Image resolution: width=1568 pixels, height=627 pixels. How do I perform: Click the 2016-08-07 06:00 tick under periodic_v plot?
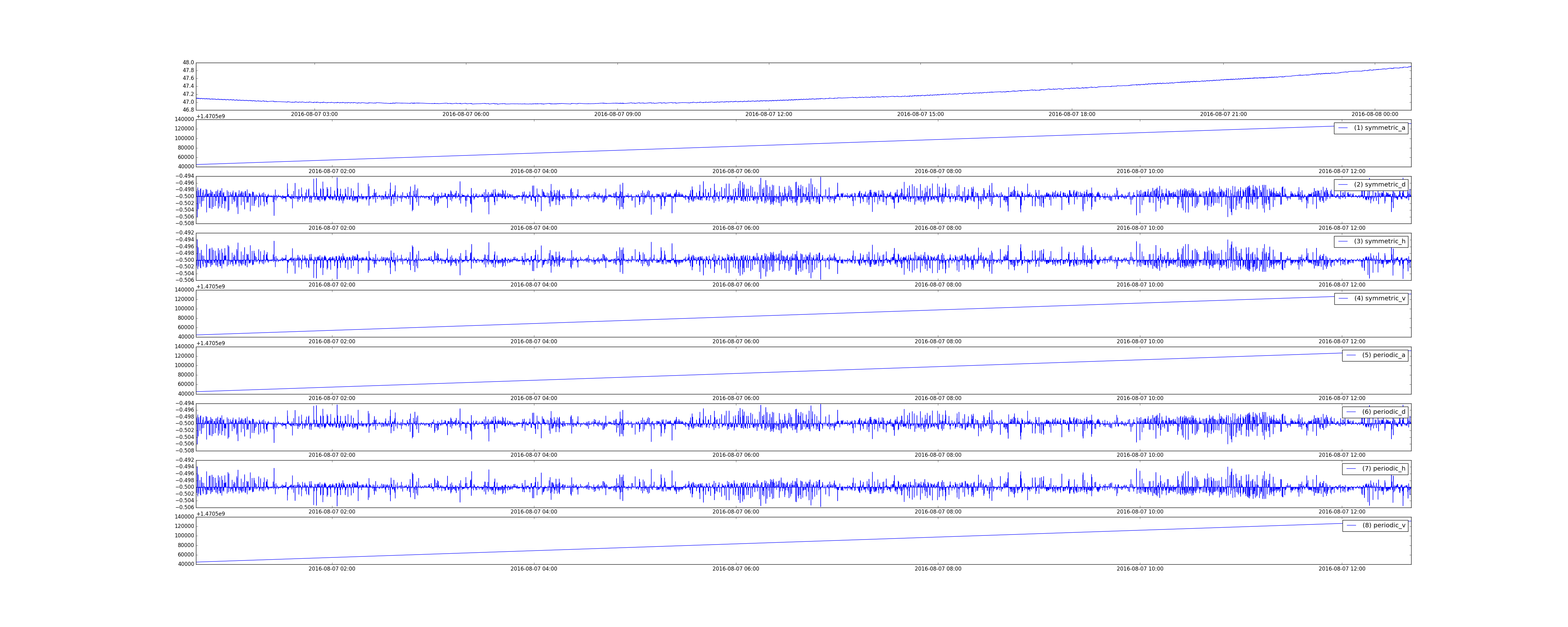(x=736, y=569)
